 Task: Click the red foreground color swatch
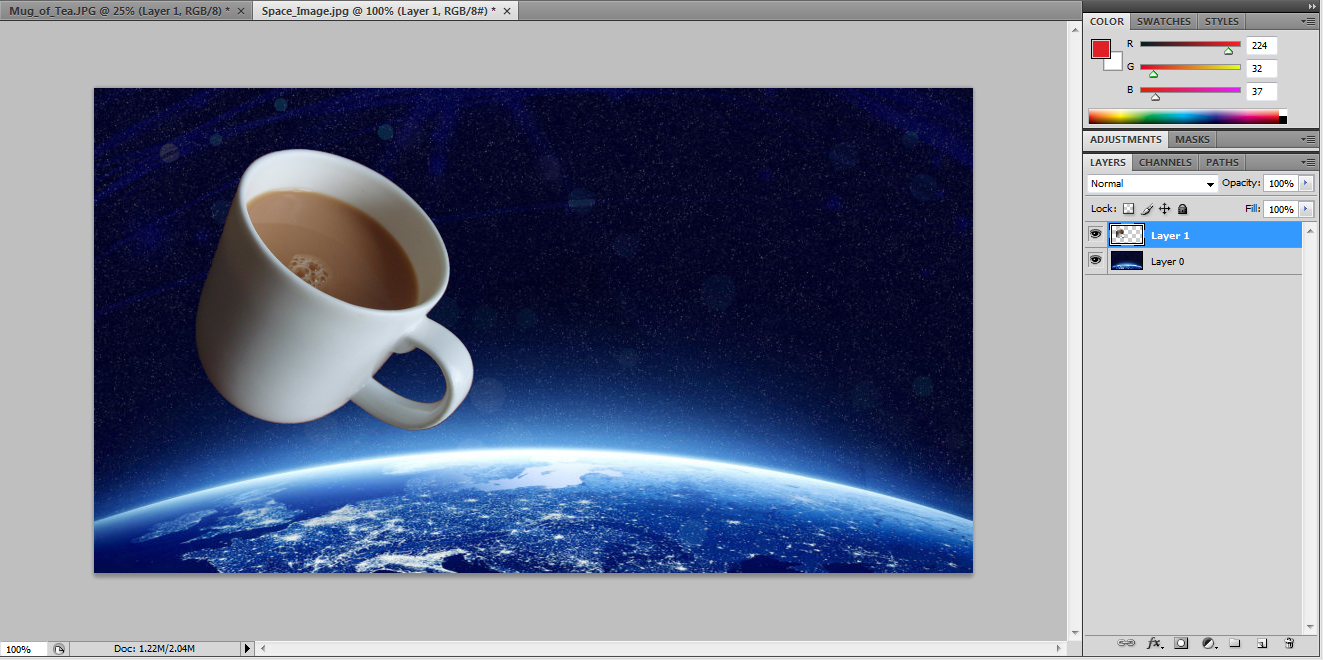[x=1100, y=49]
